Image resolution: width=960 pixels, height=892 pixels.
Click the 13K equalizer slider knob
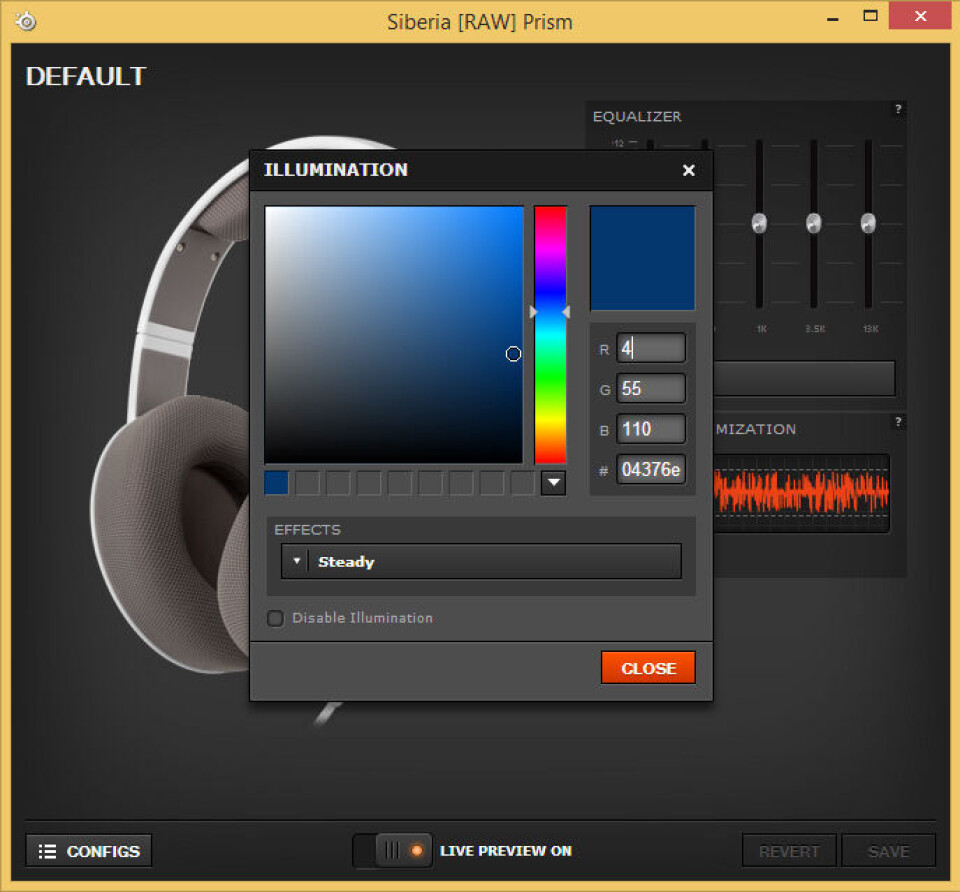click(868, 223)
